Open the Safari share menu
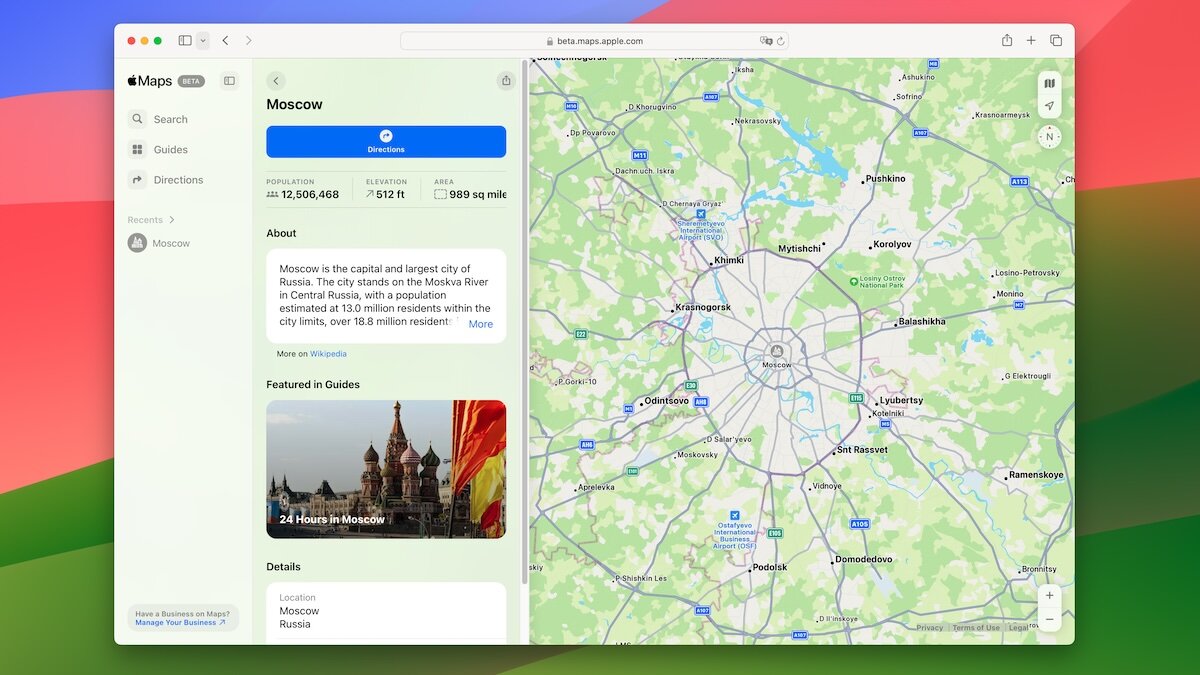 tap(1007, 41)
